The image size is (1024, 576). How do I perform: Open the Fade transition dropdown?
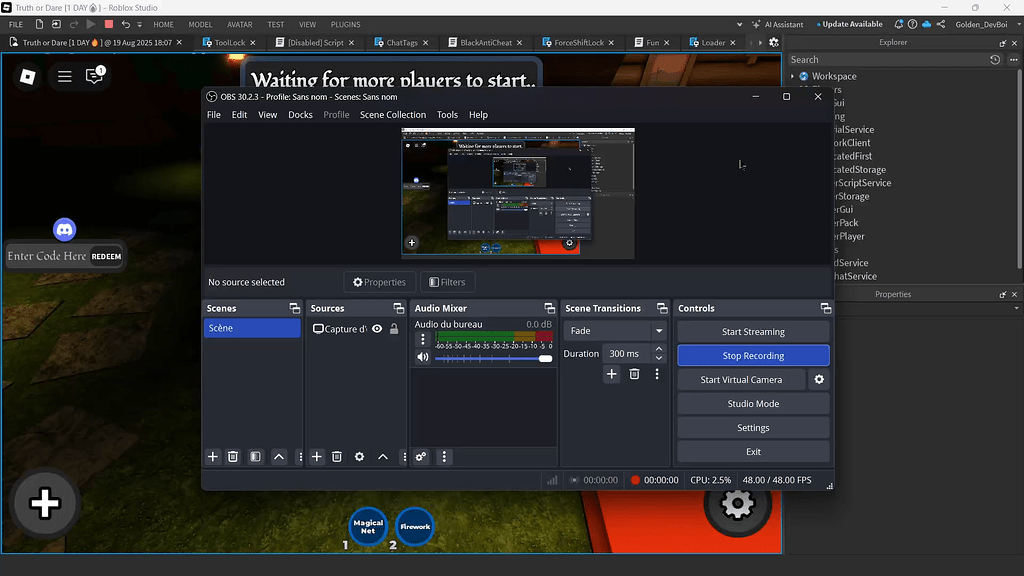pos(614,330)
